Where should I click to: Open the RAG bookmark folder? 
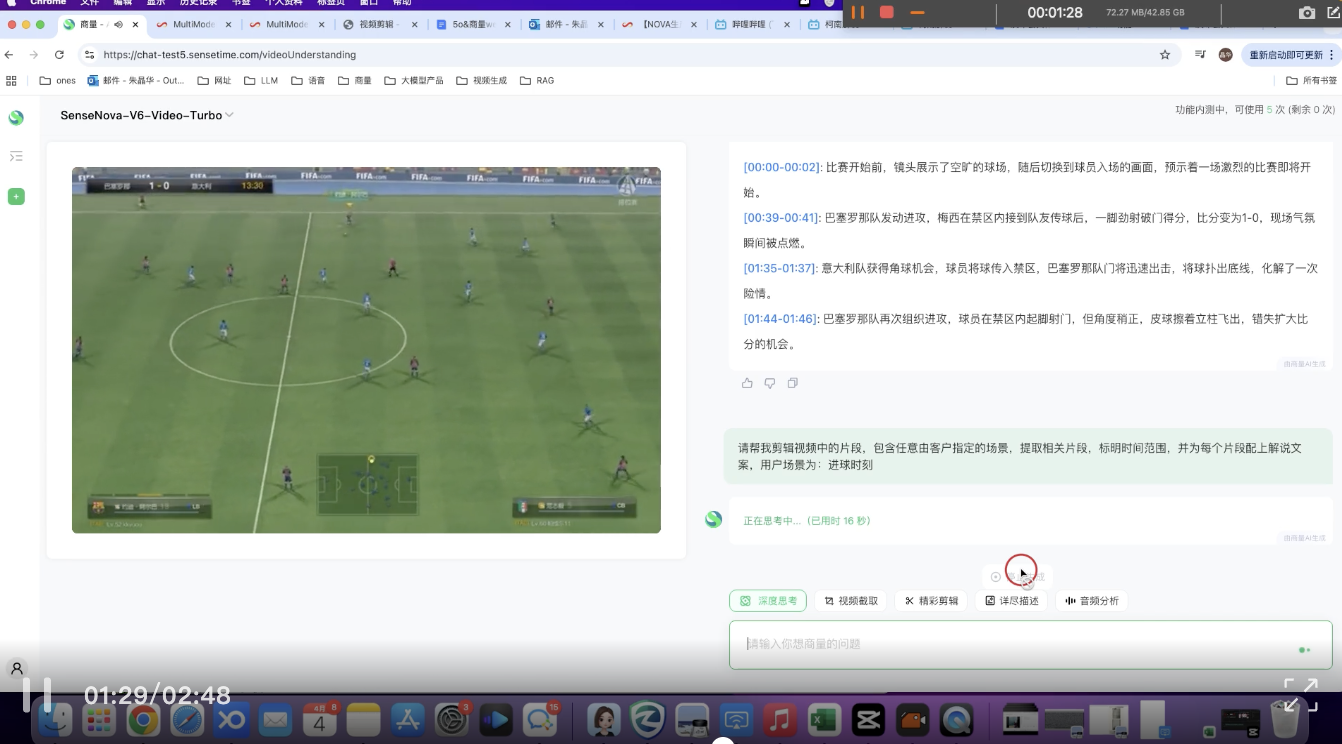tap(537, 80)
